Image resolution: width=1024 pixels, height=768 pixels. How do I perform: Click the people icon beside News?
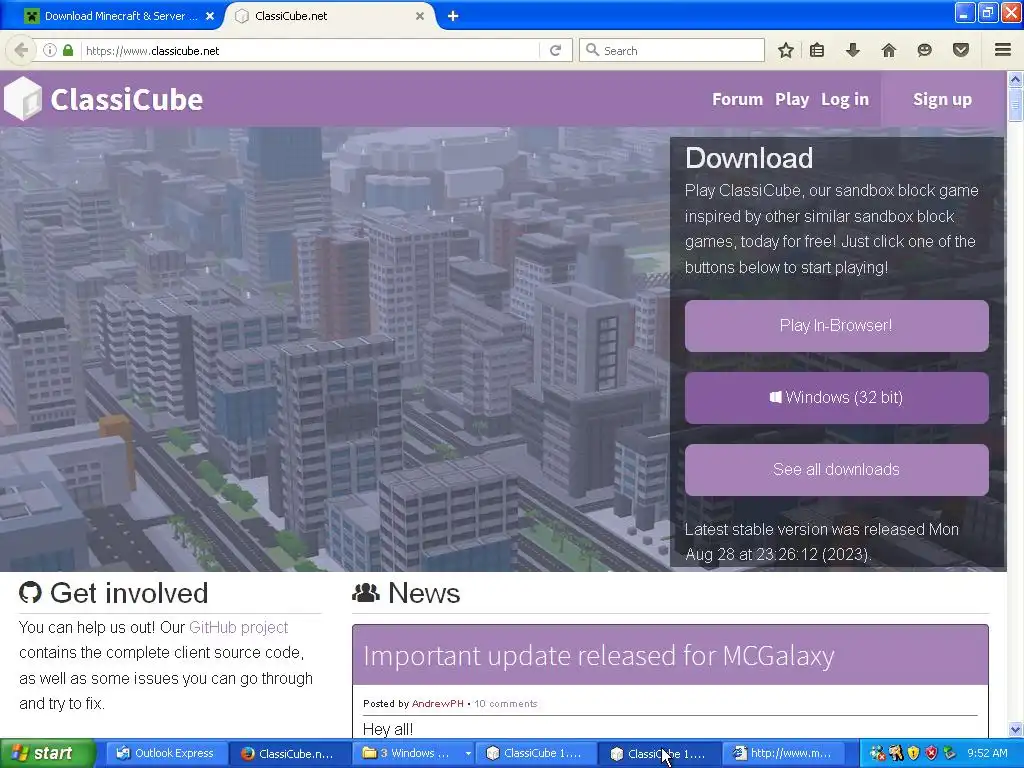[366, 592]
